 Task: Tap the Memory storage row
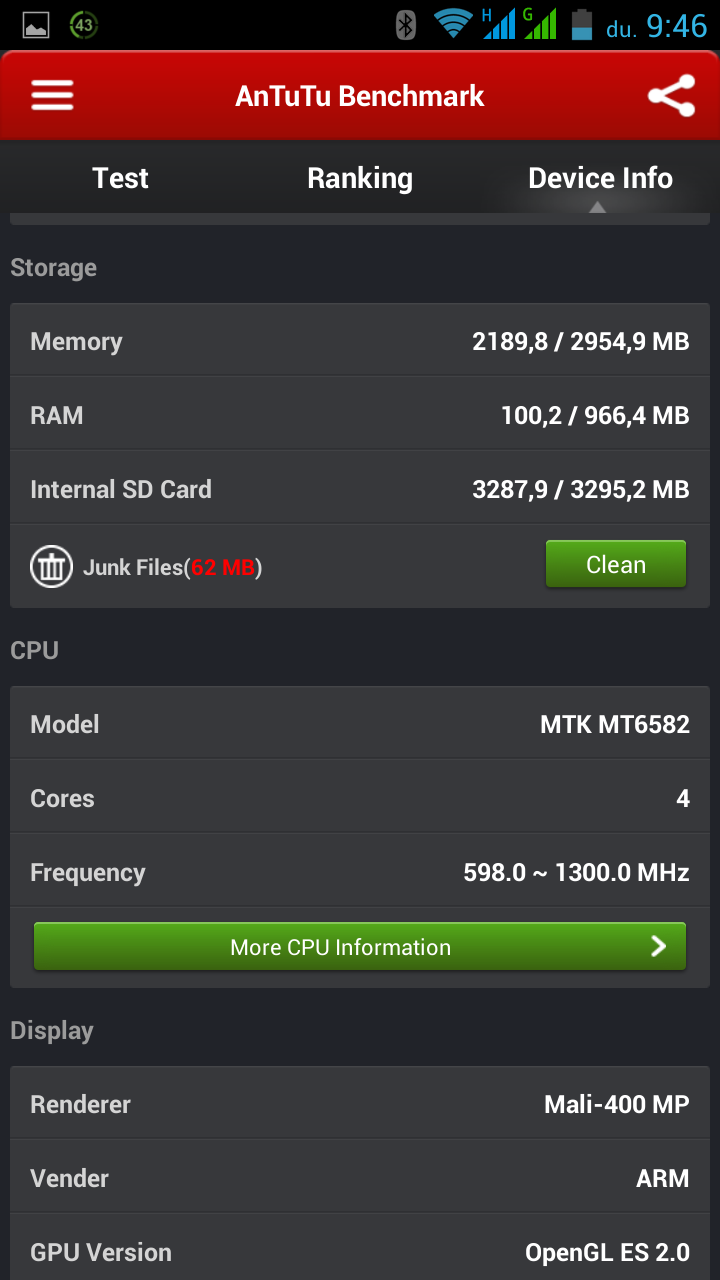(x=360, y=342)
